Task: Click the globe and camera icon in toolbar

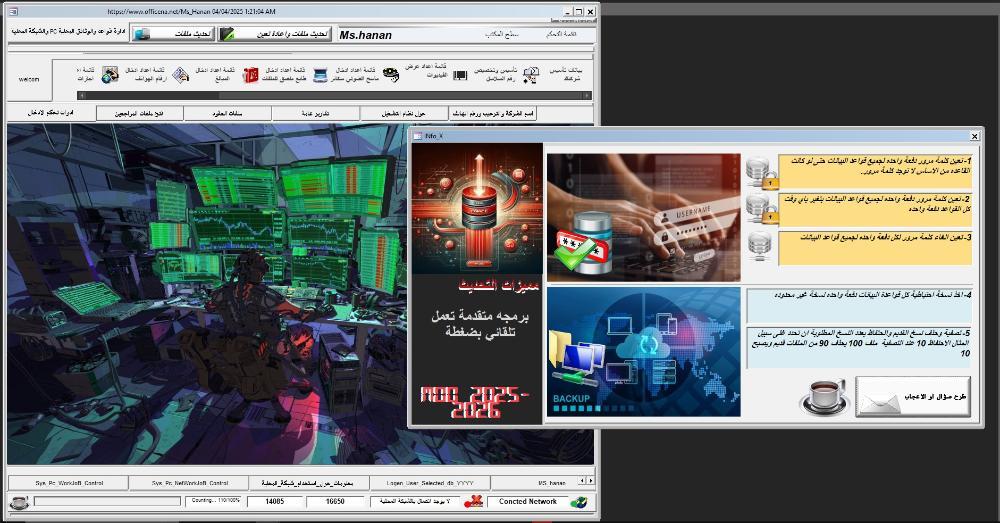Action: point(110,75)
